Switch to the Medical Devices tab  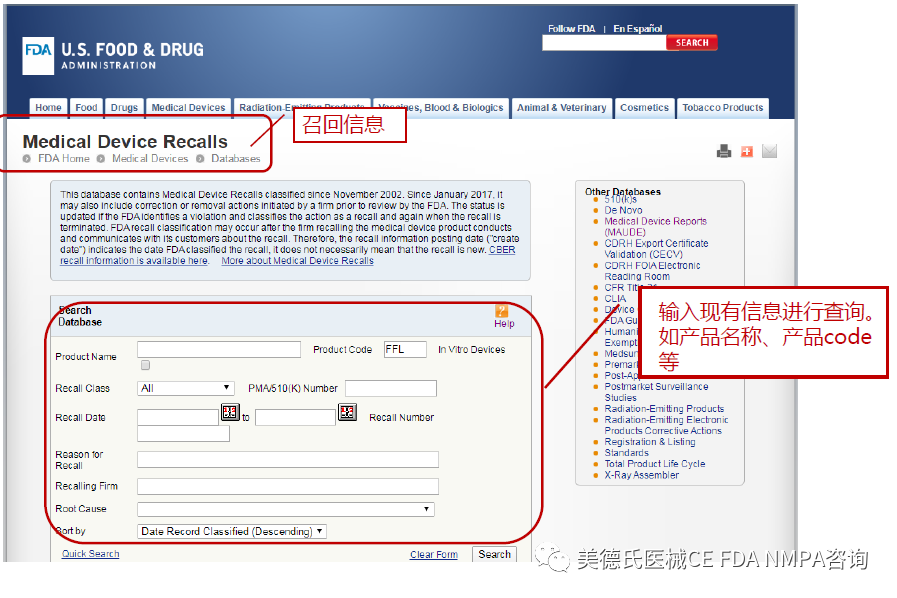(188, 108)
